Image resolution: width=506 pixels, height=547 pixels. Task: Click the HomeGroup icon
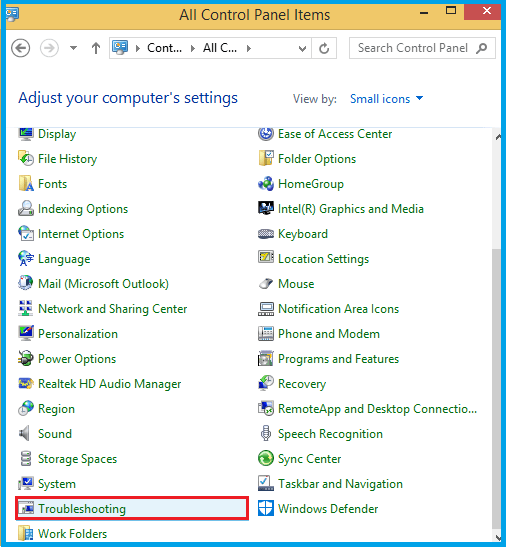click(x=266, y=184)
